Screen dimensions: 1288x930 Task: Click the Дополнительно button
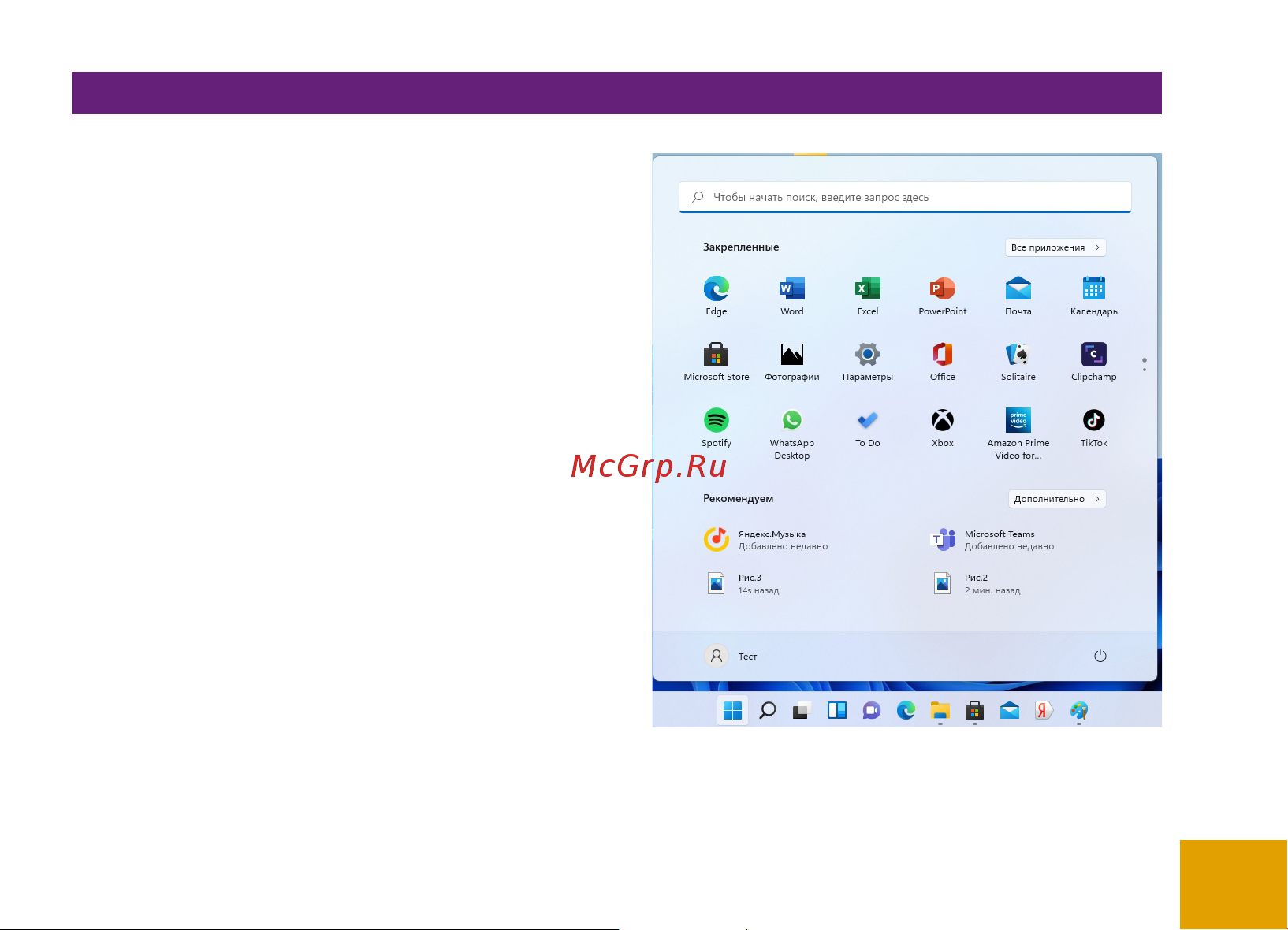tap(1057, 499)
